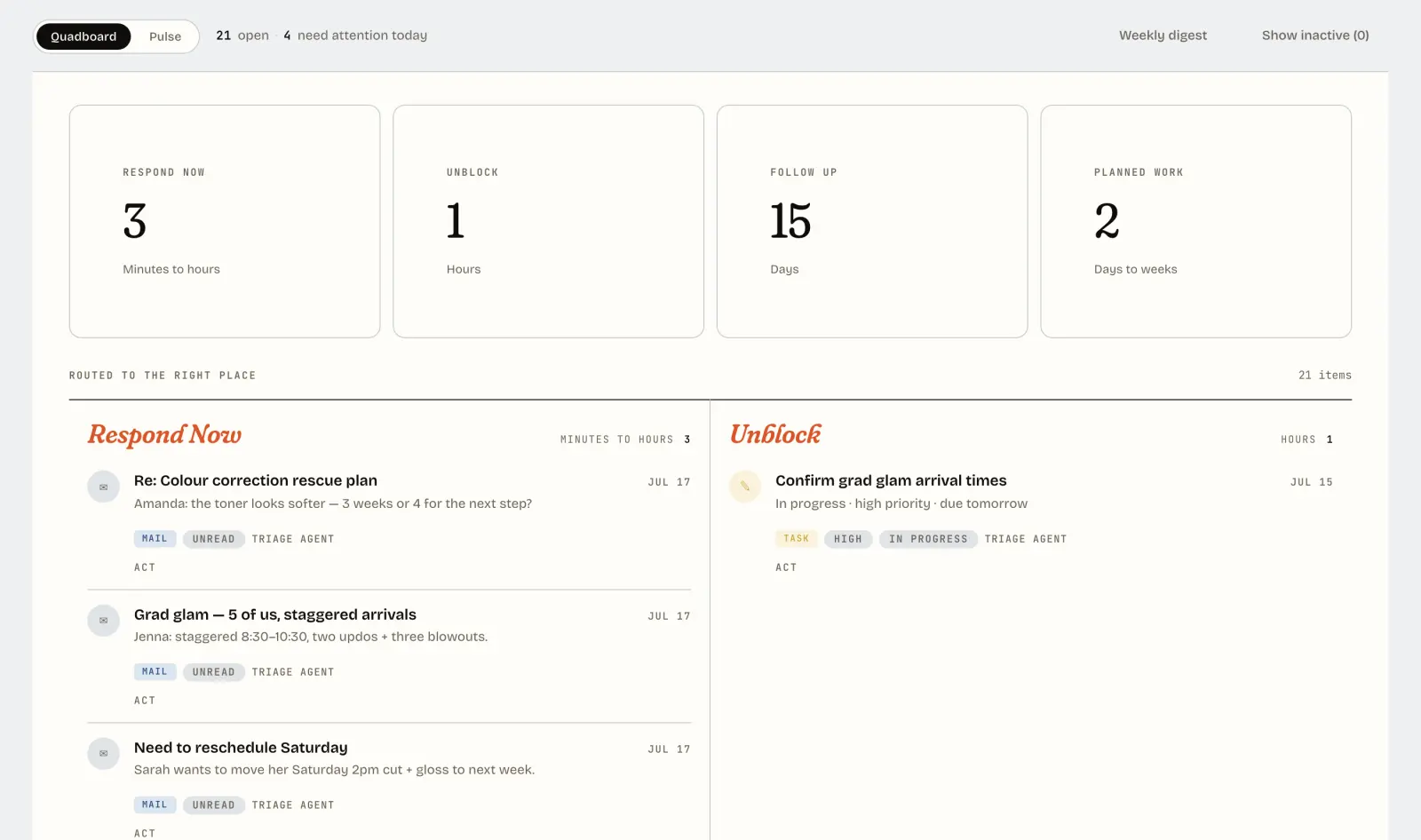Click the TASK tag on Confirm grad glam

(x=797, y=538)
